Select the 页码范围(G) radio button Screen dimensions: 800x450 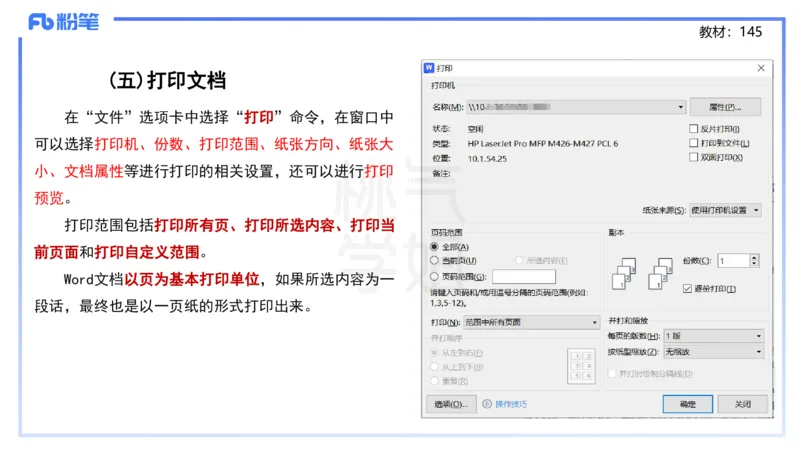tap(434, 277)
